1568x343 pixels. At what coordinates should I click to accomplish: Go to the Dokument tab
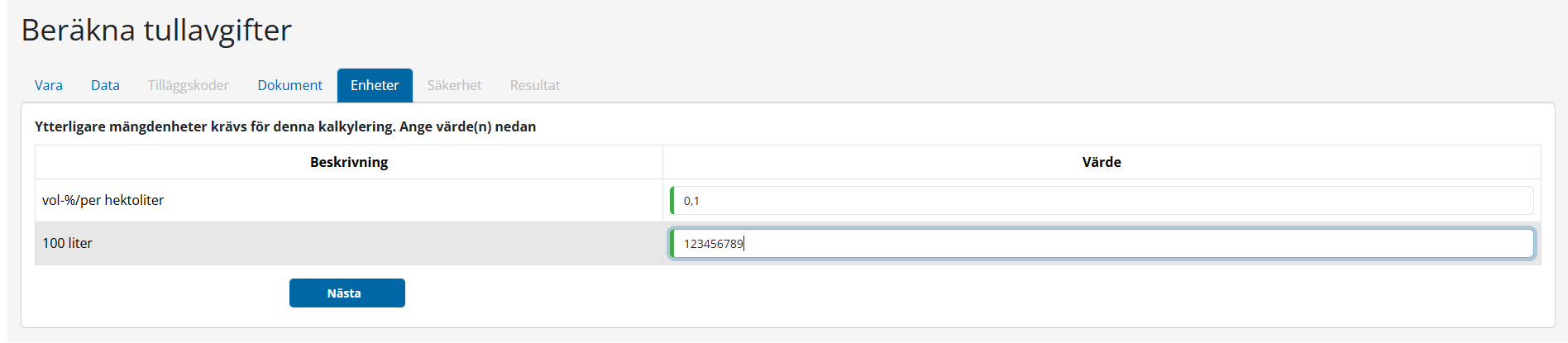tap(289, 85)
